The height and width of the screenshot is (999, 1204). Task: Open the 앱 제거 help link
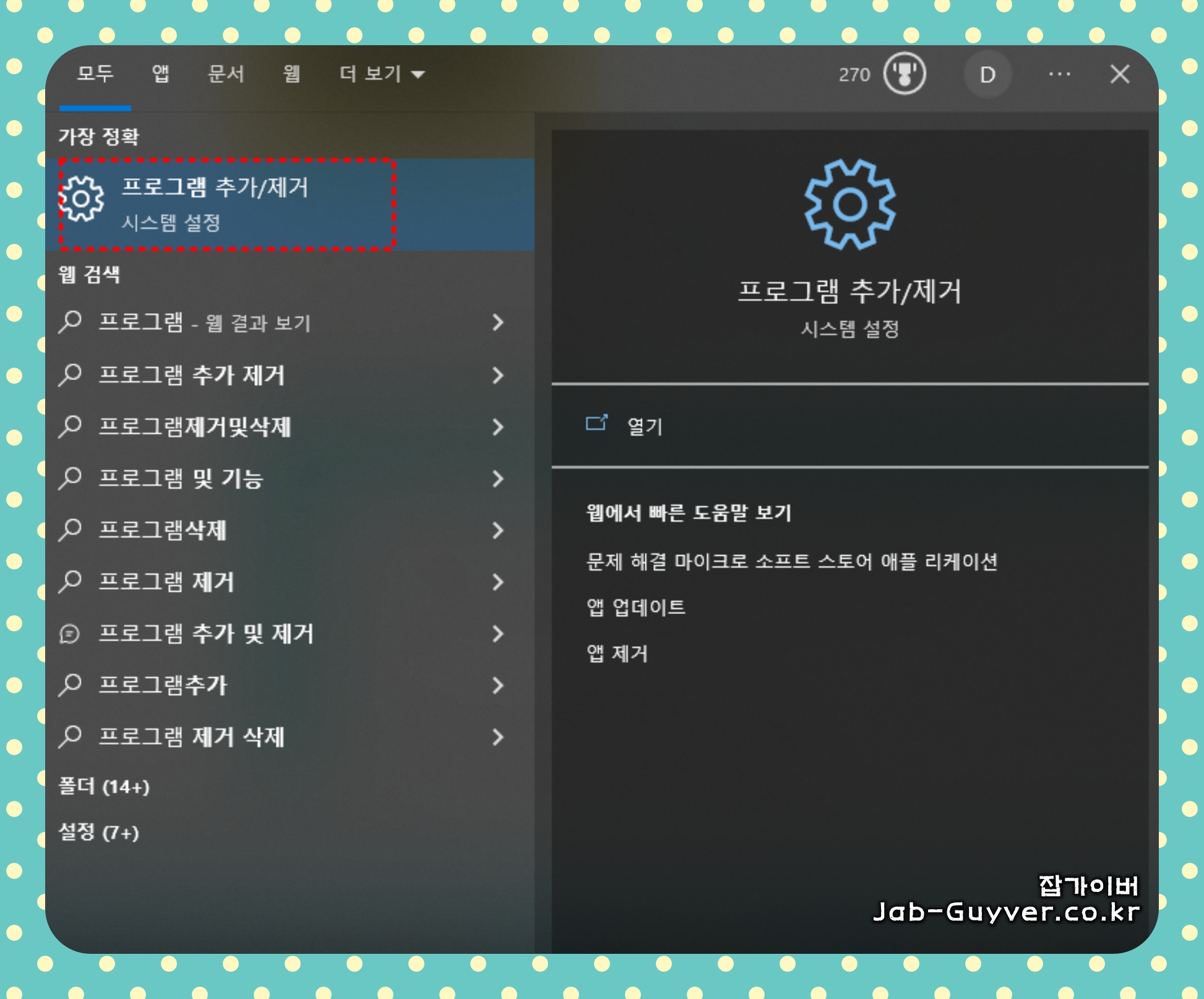617,654
